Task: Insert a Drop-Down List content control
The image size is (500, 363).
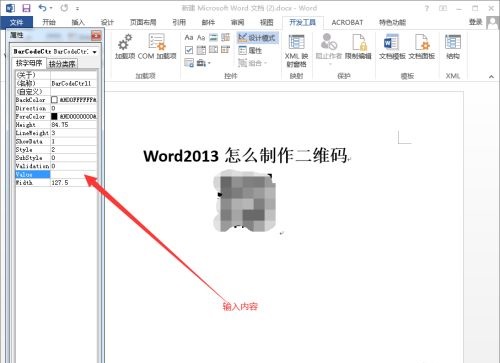Action: 213,50
